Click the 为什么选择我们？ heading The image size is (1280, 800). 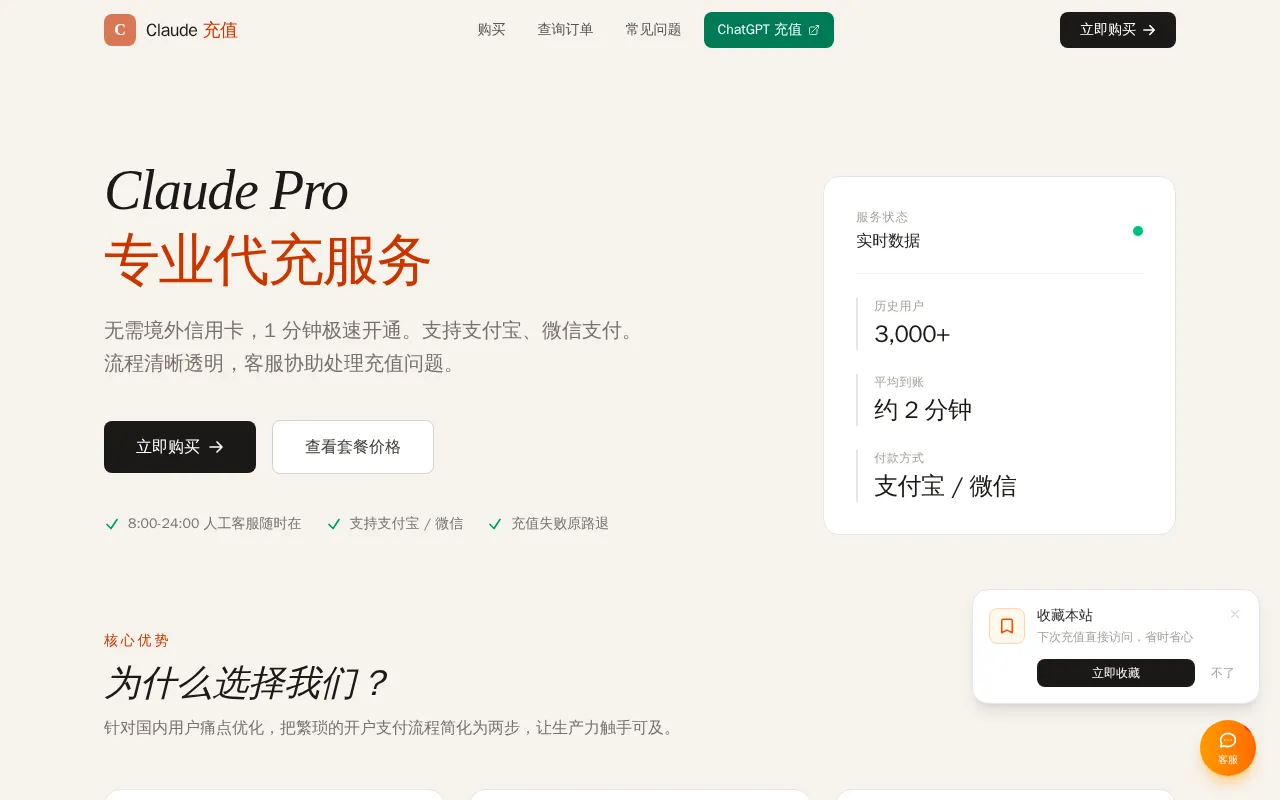click(245, 684)
